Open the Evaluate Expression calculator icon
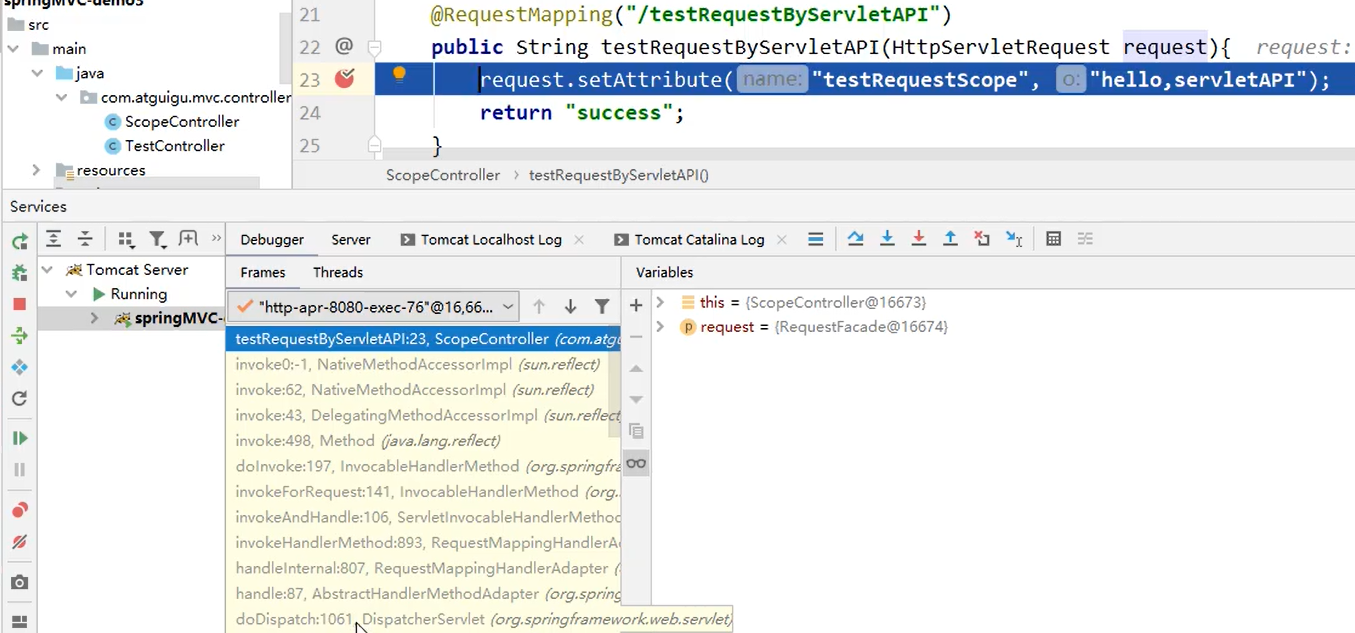Image resolution: width=1355 pixels, height=633 pixels. tap(1053, 239)
